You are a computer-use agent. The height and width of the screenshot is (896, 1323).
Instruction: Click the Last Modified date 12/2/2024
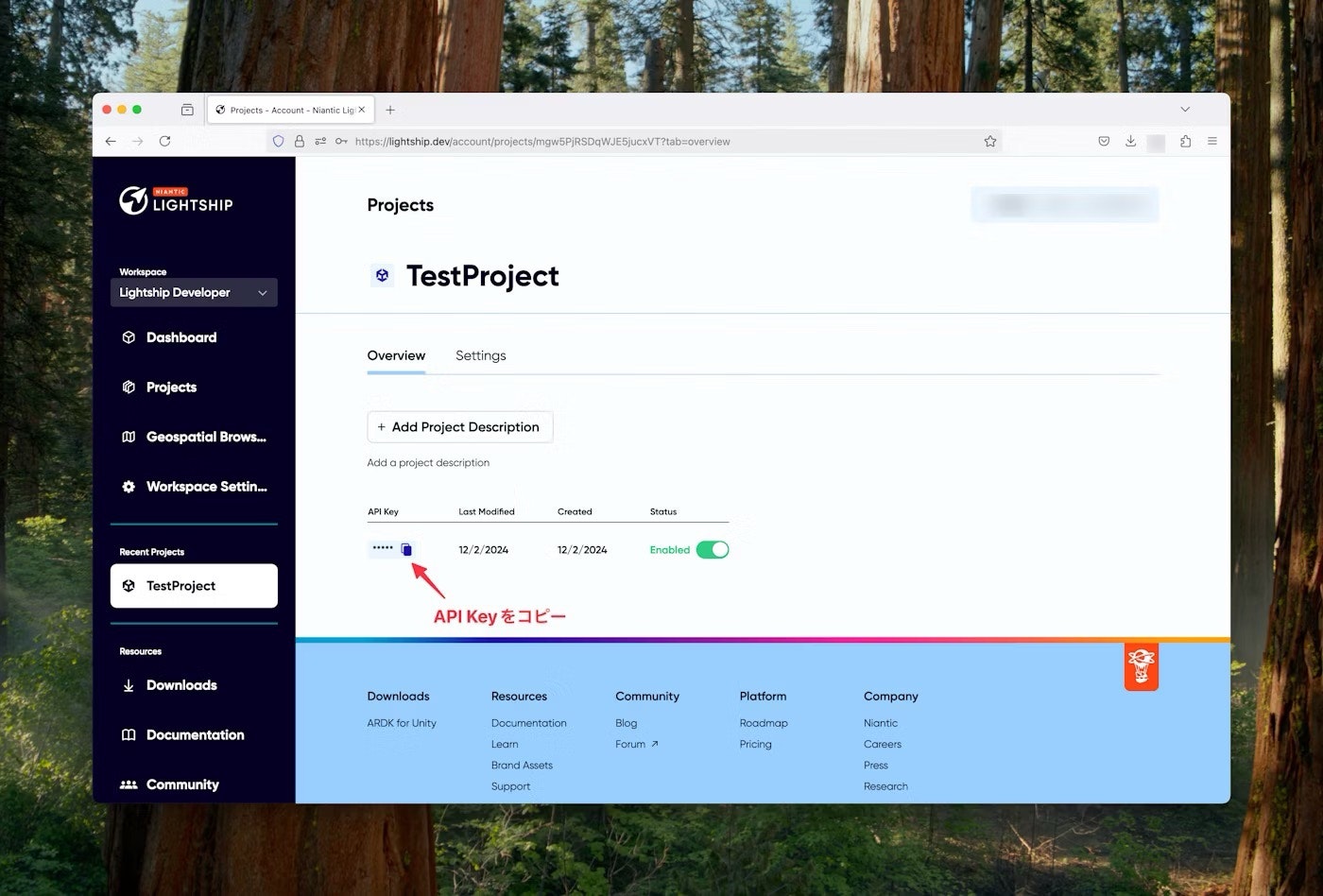[484, 550]
